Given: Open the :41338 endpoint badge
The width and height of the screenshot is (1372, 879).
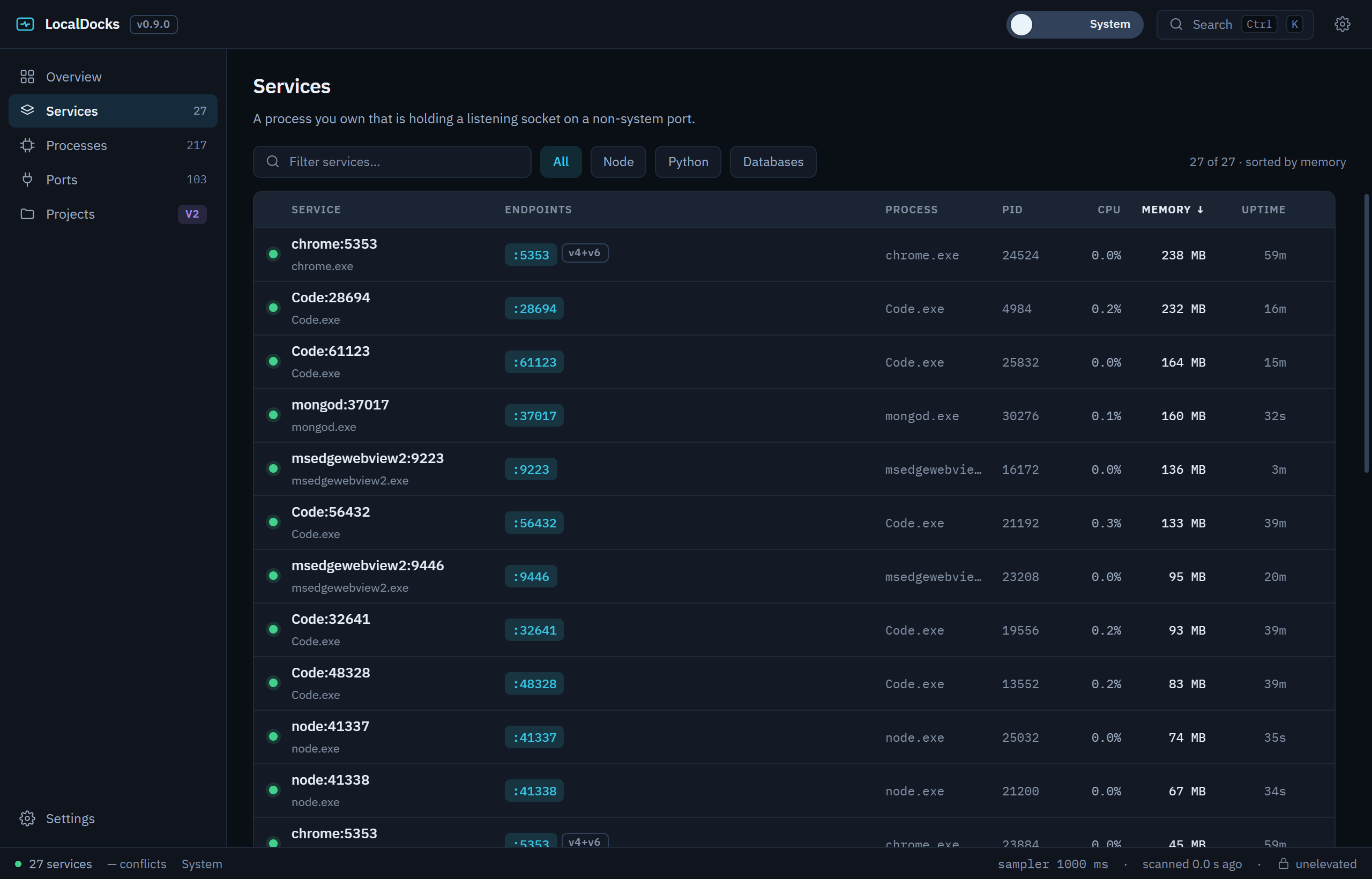Looking at the screenshot, I should click(534, 791).
